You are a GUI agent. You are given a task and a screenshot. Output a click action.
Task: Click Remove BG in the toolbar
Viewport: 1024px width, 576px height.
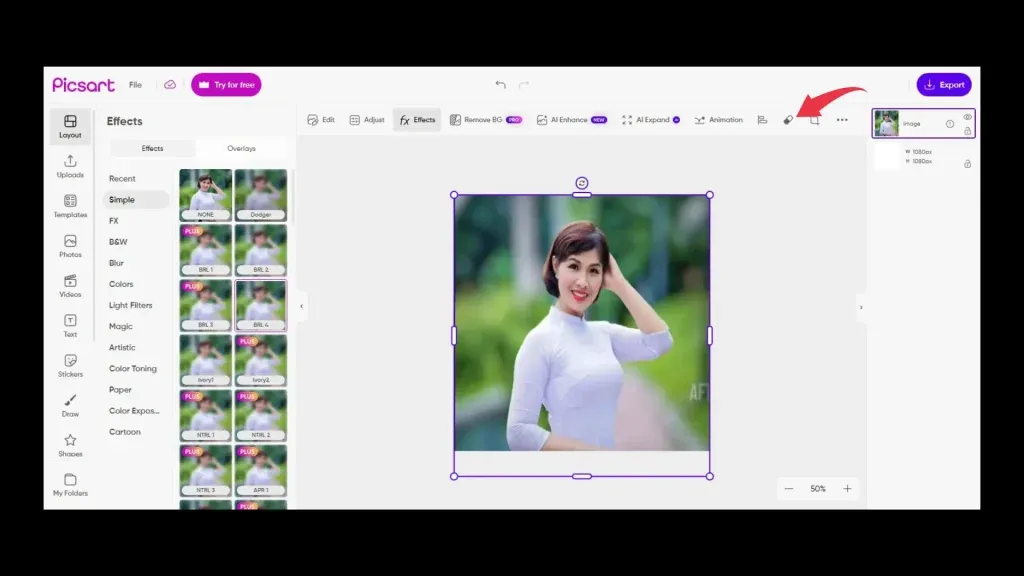(486, 120)
